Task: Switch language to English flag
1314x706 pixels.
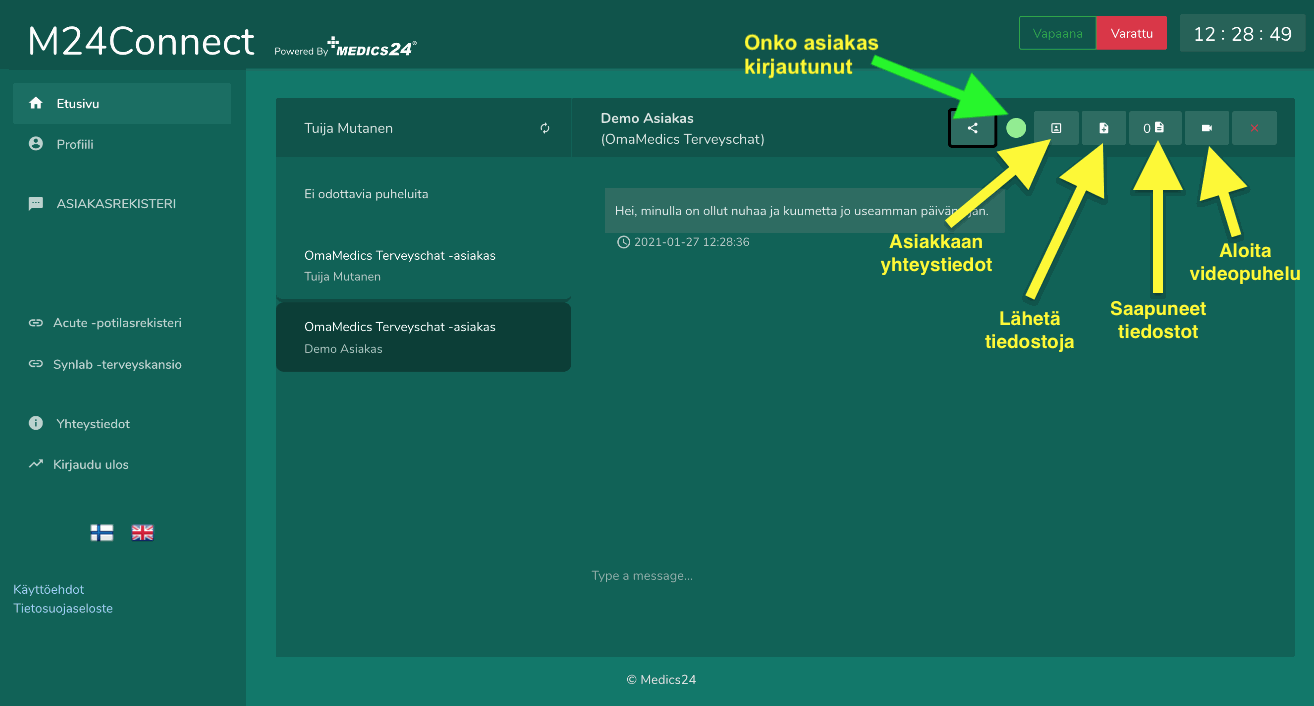Action: (143, 533)
